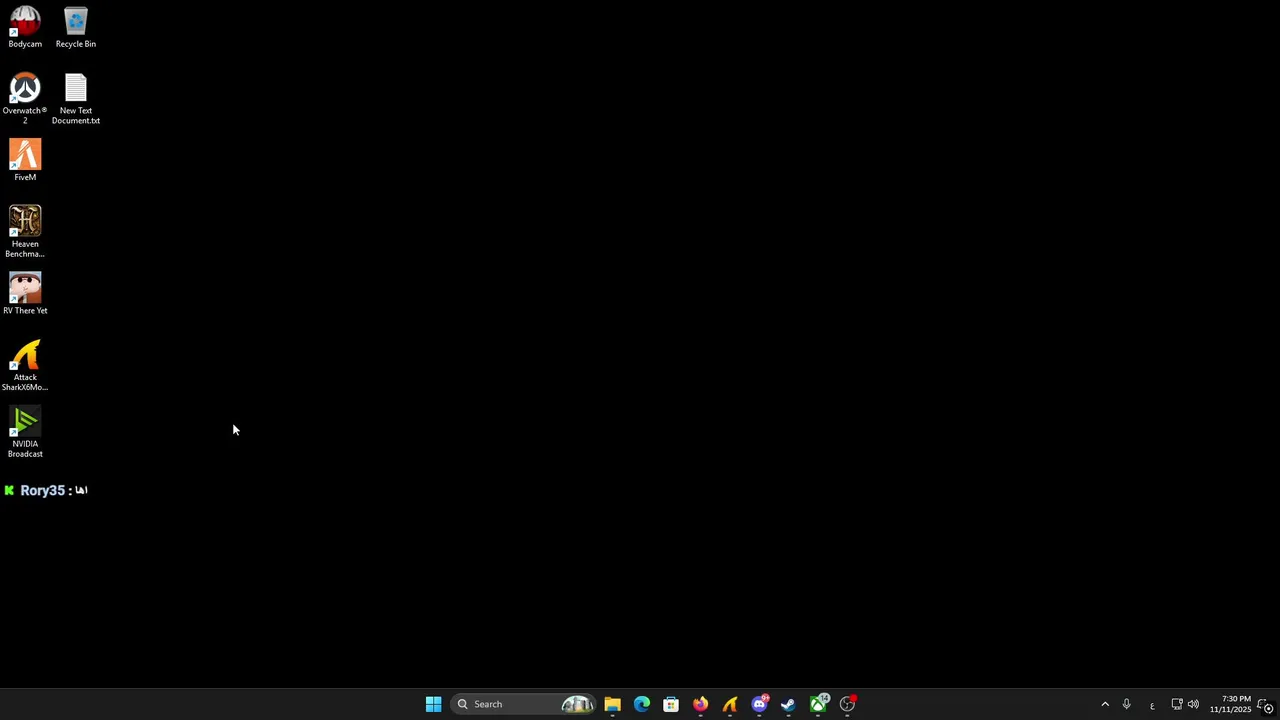Open the Xbox app in the taskbar
Screen dimensions: 1280x720
click(x=818, y=704)
